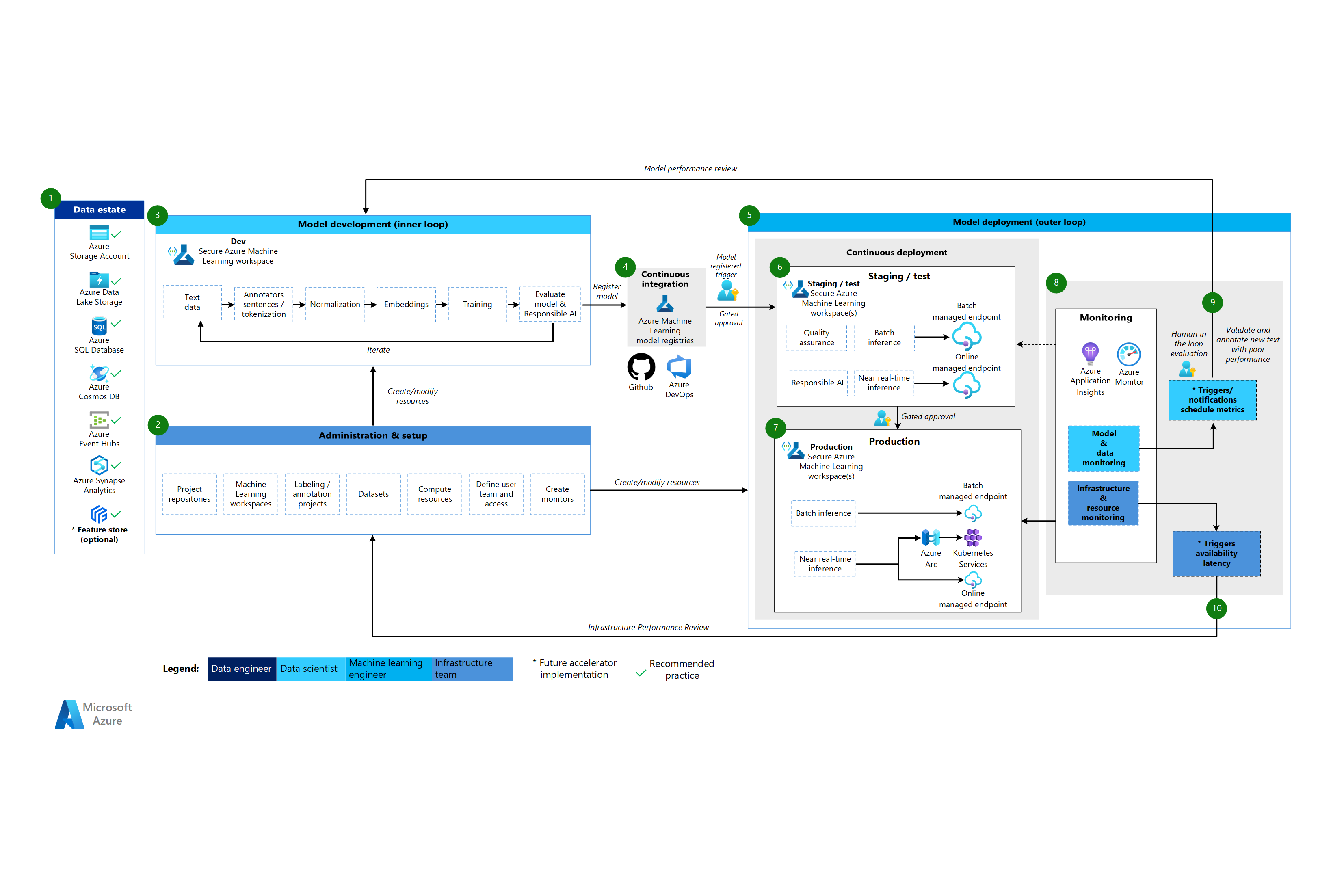Click the Embeddings step box

click(x=406, y=305)
